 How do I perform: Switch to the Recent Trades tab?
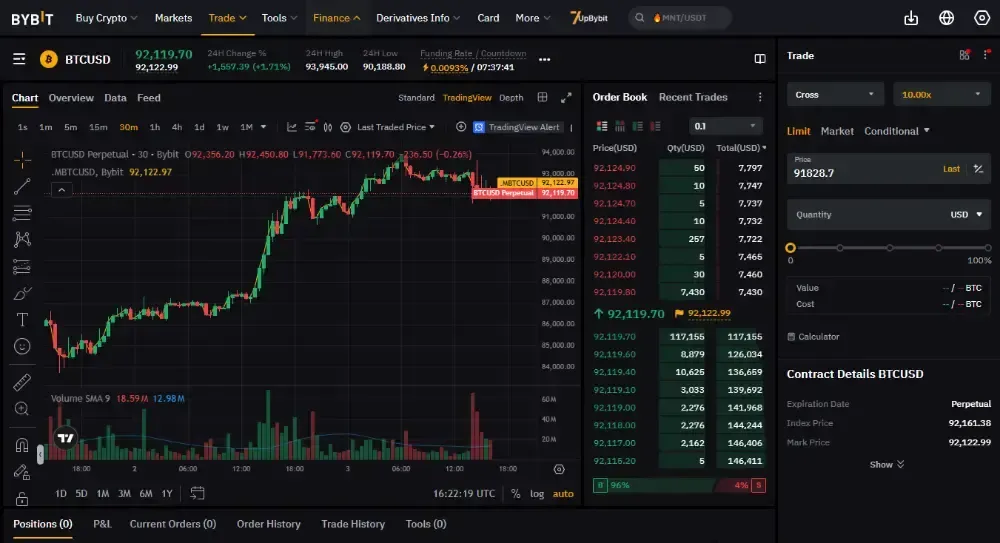coord(693,97)
